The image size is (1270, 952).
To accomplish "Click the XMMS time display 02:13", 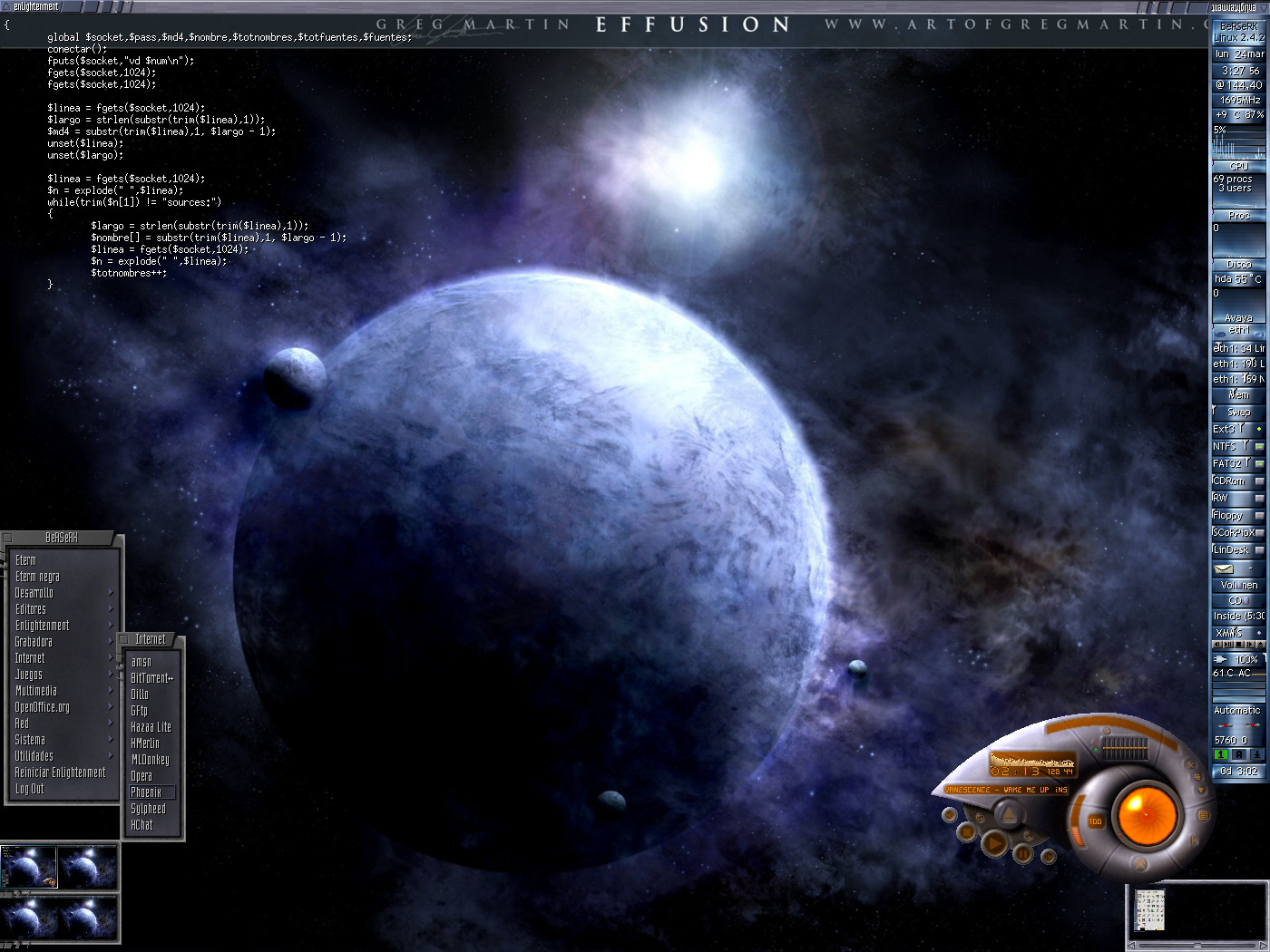I will click(x=1016, y=772).
